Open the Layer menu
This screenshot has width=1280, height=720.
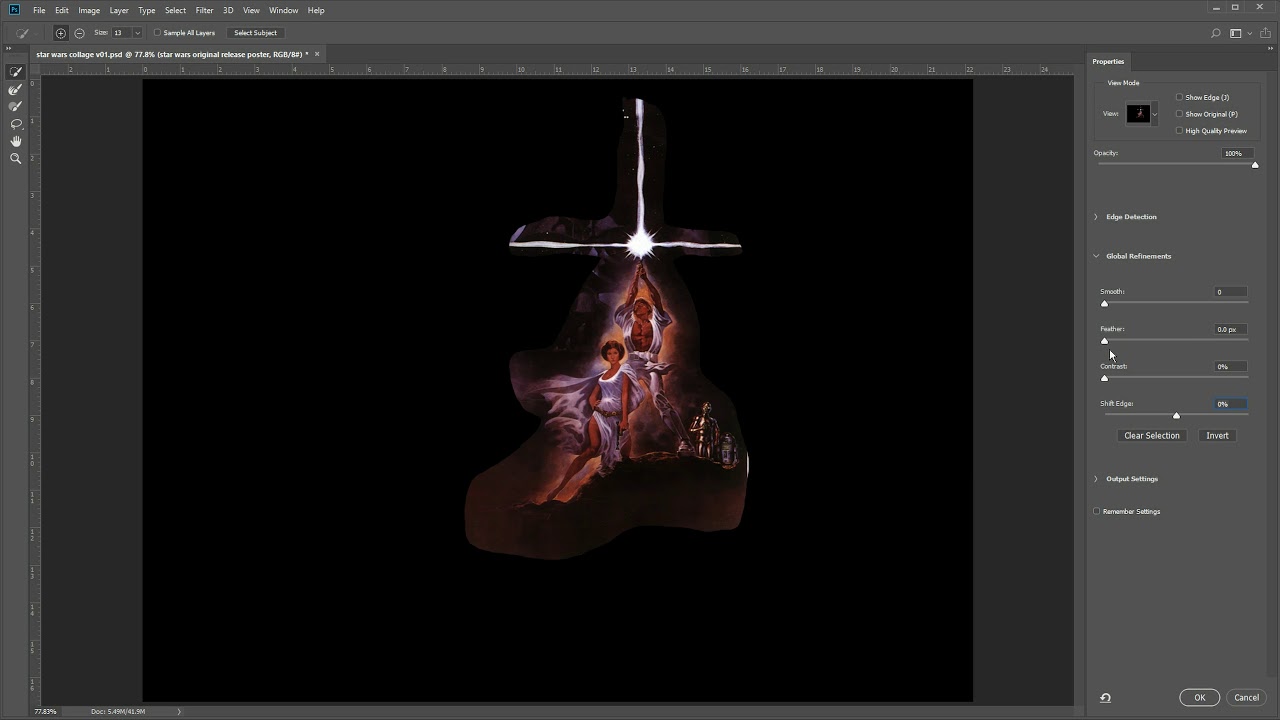click(x=119, y=10)
